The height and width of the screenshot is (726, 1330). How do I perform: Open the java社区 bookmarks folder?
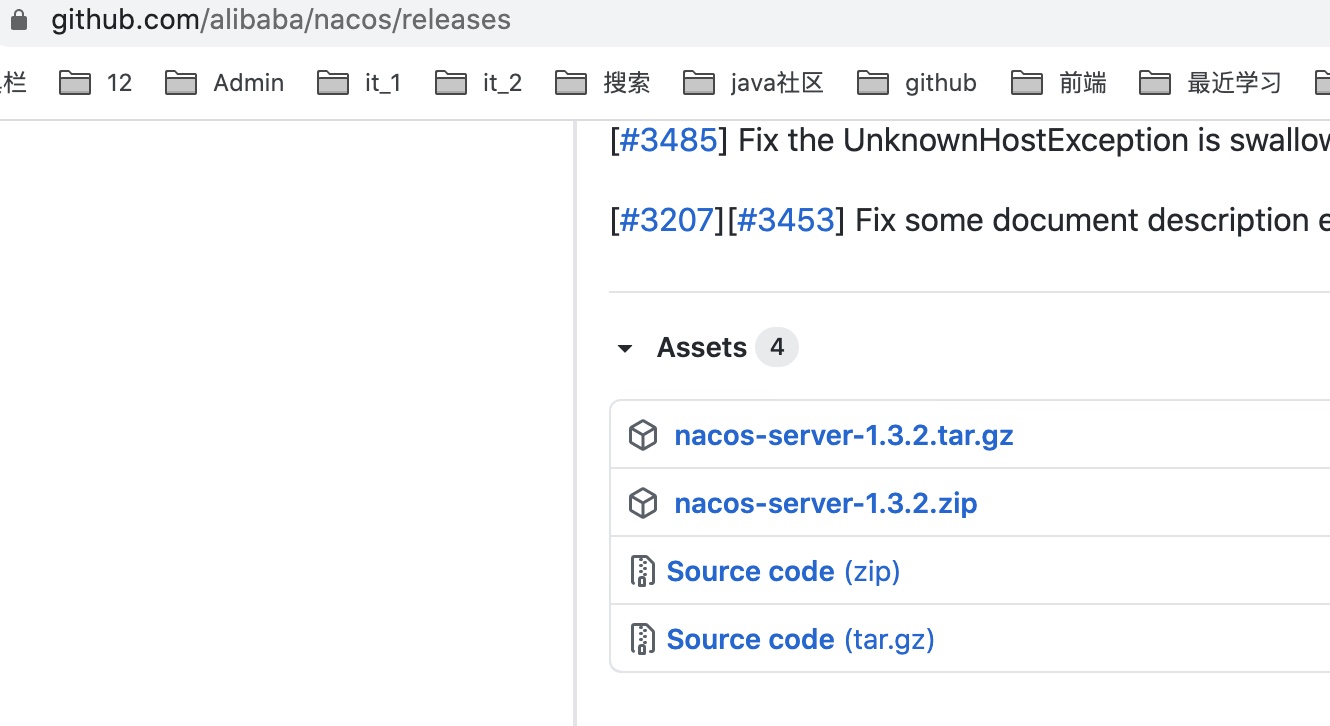click(x=754, y=83)
